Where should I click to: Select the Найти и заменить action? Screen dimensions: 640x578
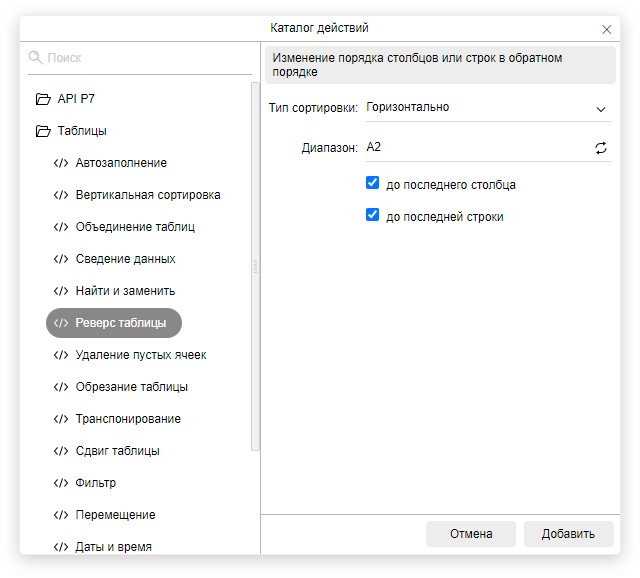(x=125, y=291)
